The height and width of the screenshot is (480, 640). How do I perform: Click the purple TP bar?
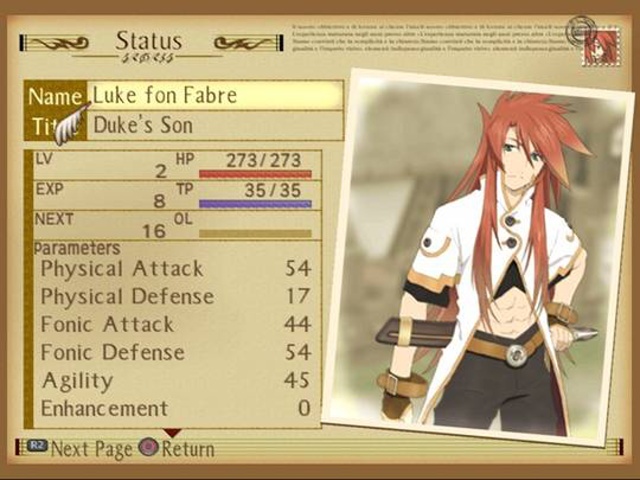[255, 204]
